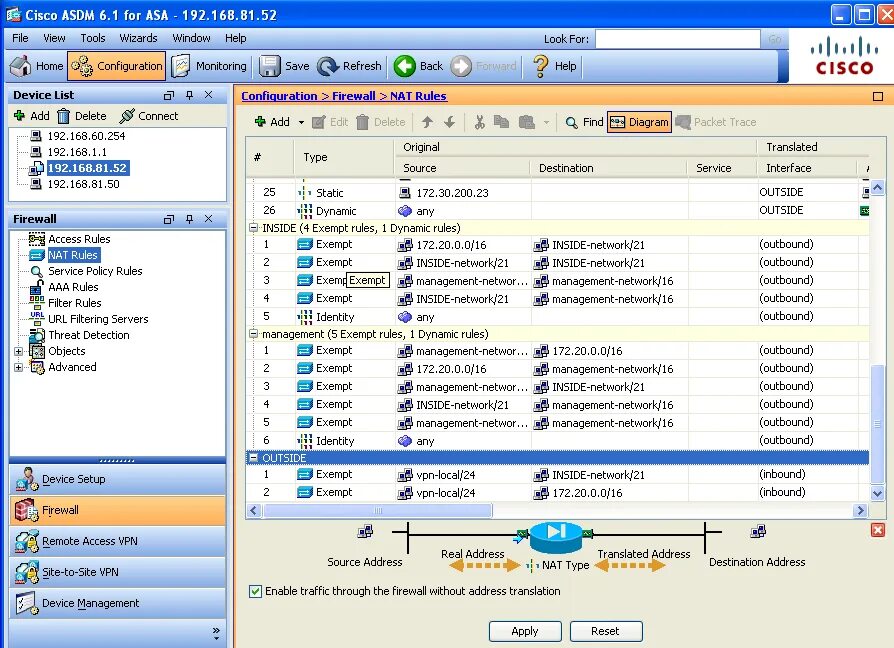Close the Device List panel
Viewport: 894px width, 648px height.
[x=209, y=95]
